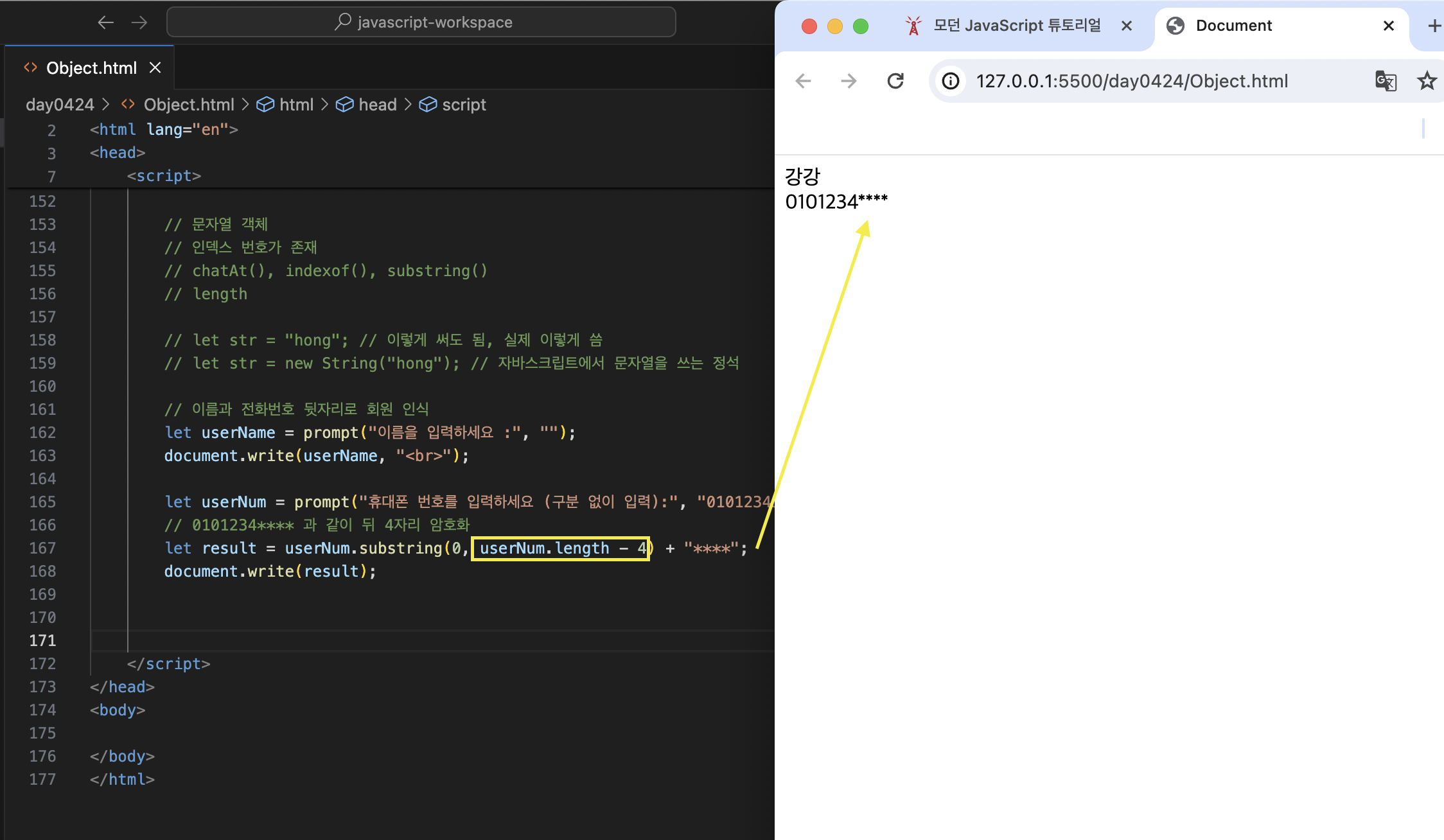Close the 모던 JavaScript 튜토리얼 tab
This screenshot has height=840, width=1444.
(x=1126, y=26)
